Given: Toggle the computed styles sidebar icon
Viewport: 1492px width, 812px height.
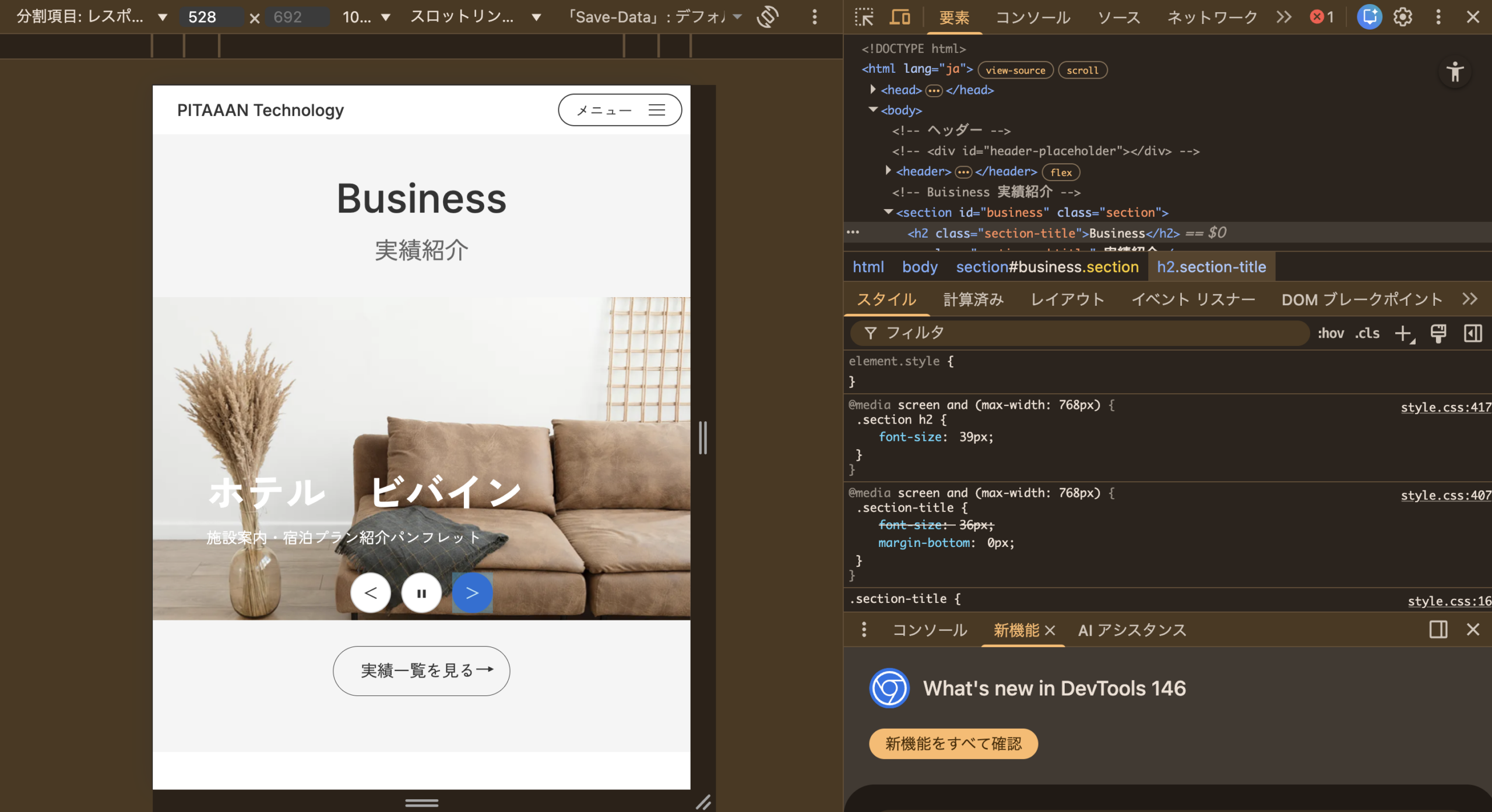Looking at the screenshot, I should click(1473, 333).
